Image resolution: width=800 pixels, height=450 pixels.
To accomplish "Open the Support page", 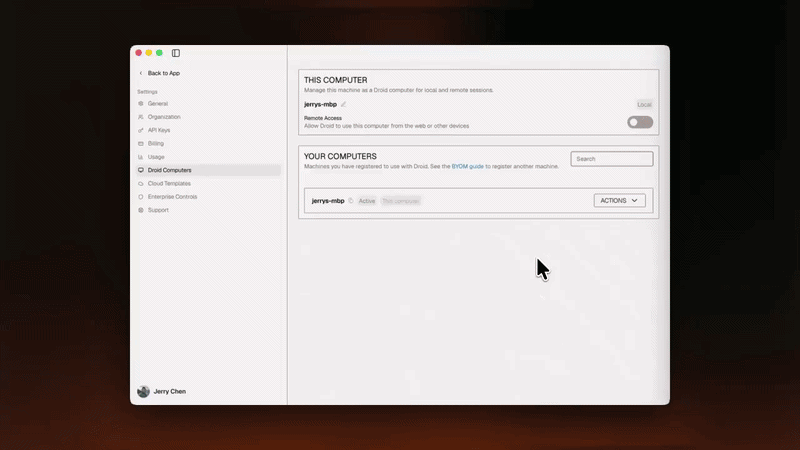I will pyautogui.click(x=158, y=210).
